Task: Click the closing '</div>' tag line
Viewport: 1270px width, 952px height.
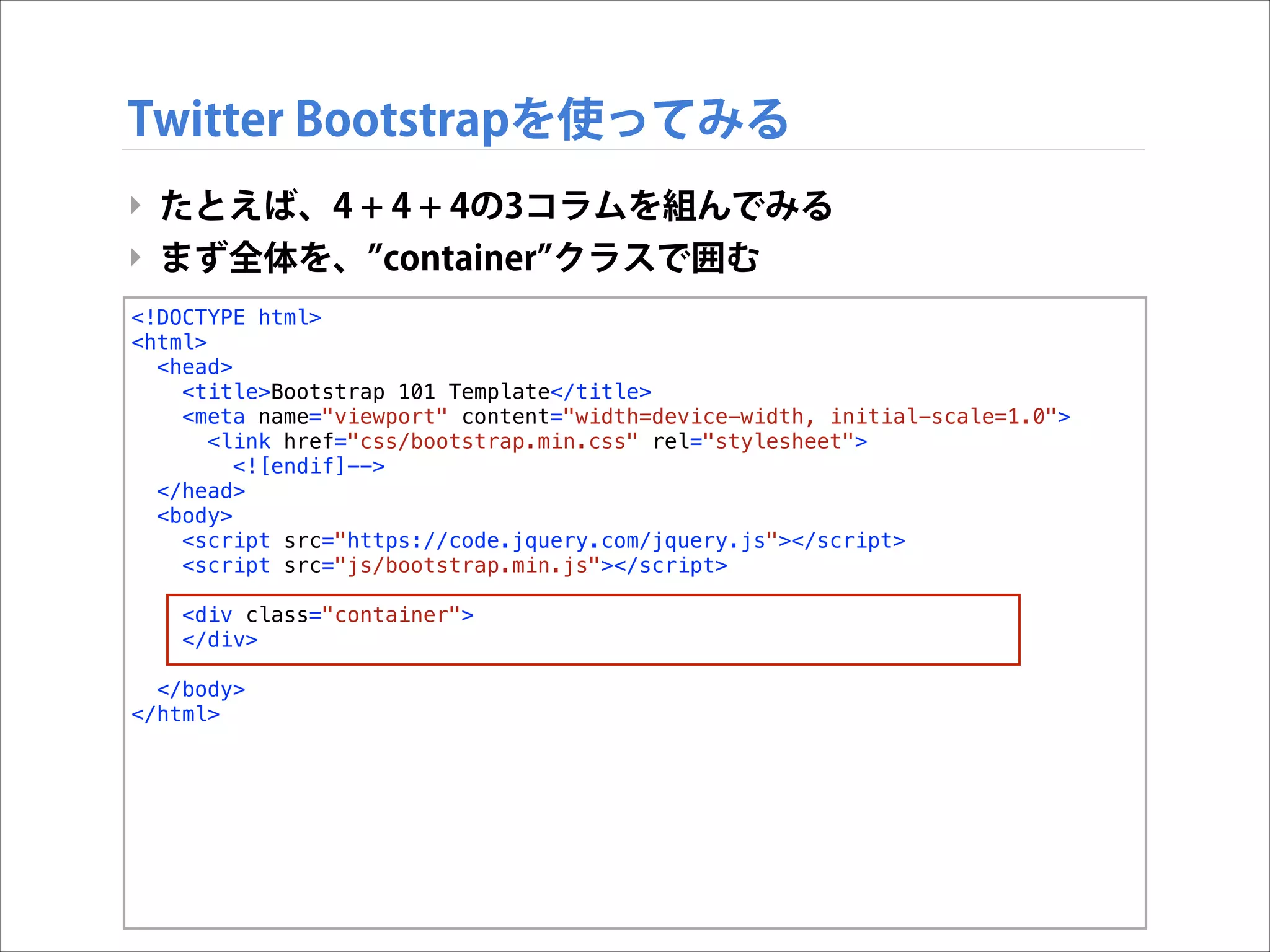Action: 220,640
